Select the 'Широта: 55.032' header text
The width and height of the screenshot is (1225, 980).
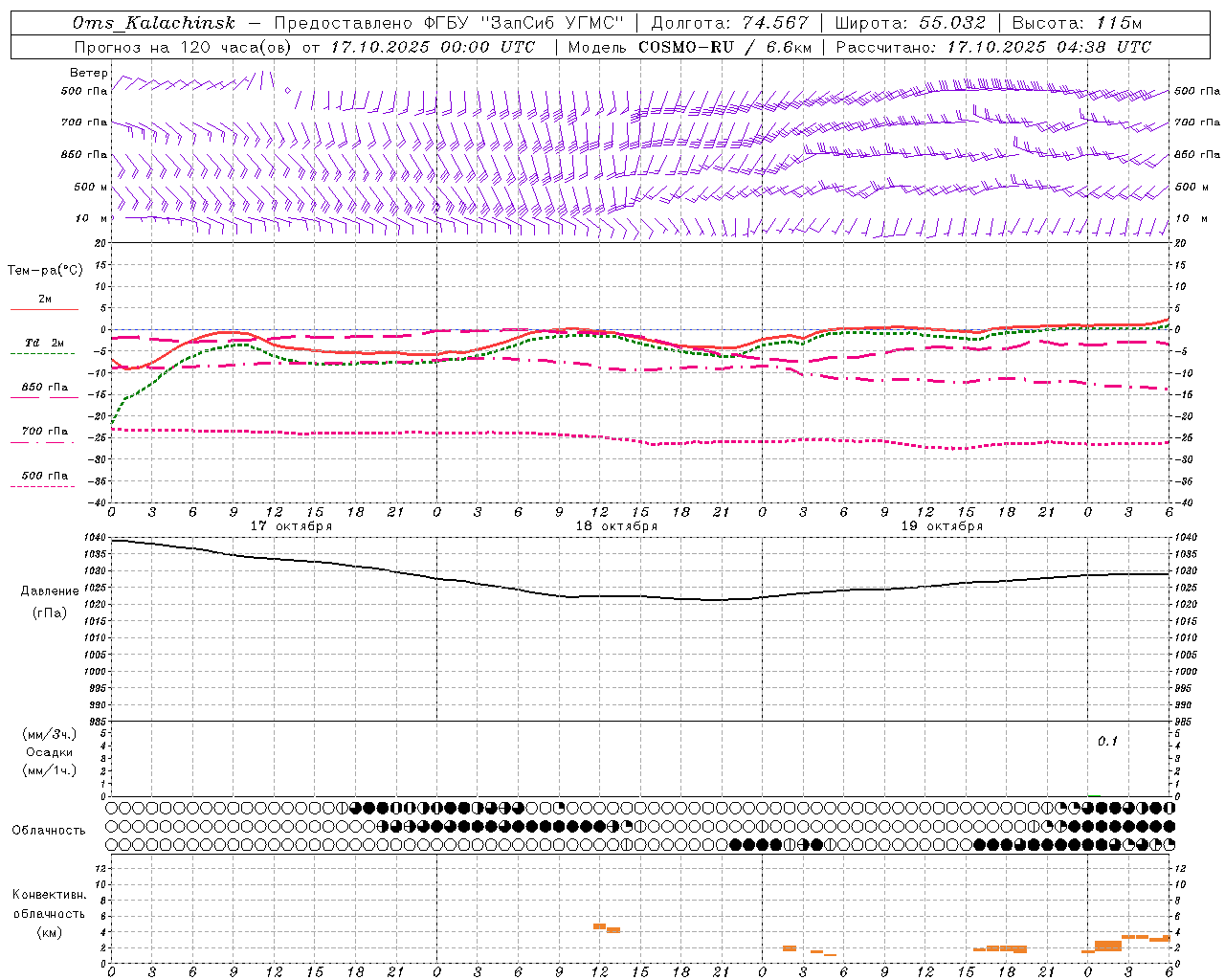[x=910, y=23]
